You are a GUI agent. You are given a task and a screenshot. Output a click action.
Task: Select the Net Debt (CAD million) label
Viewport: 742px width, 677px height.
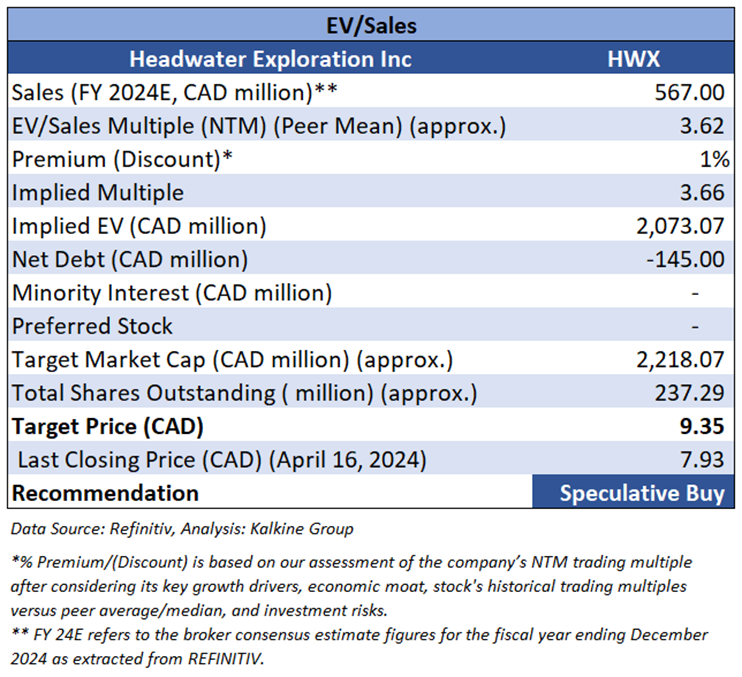pyautogui.click(x=130, y=259)
